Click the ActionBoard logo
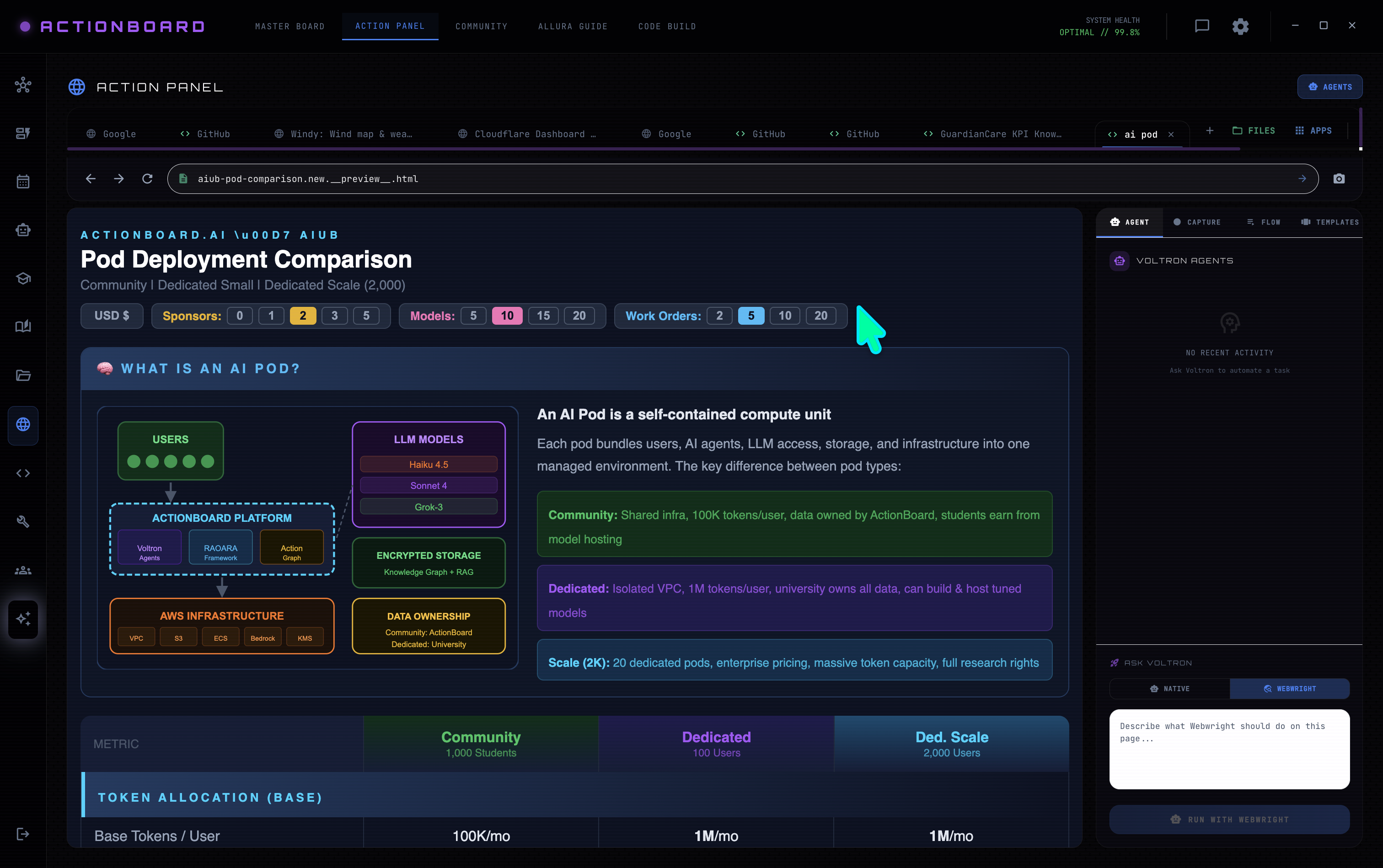The width and height of the screenshot is (1383, 868). pos(112,27)
